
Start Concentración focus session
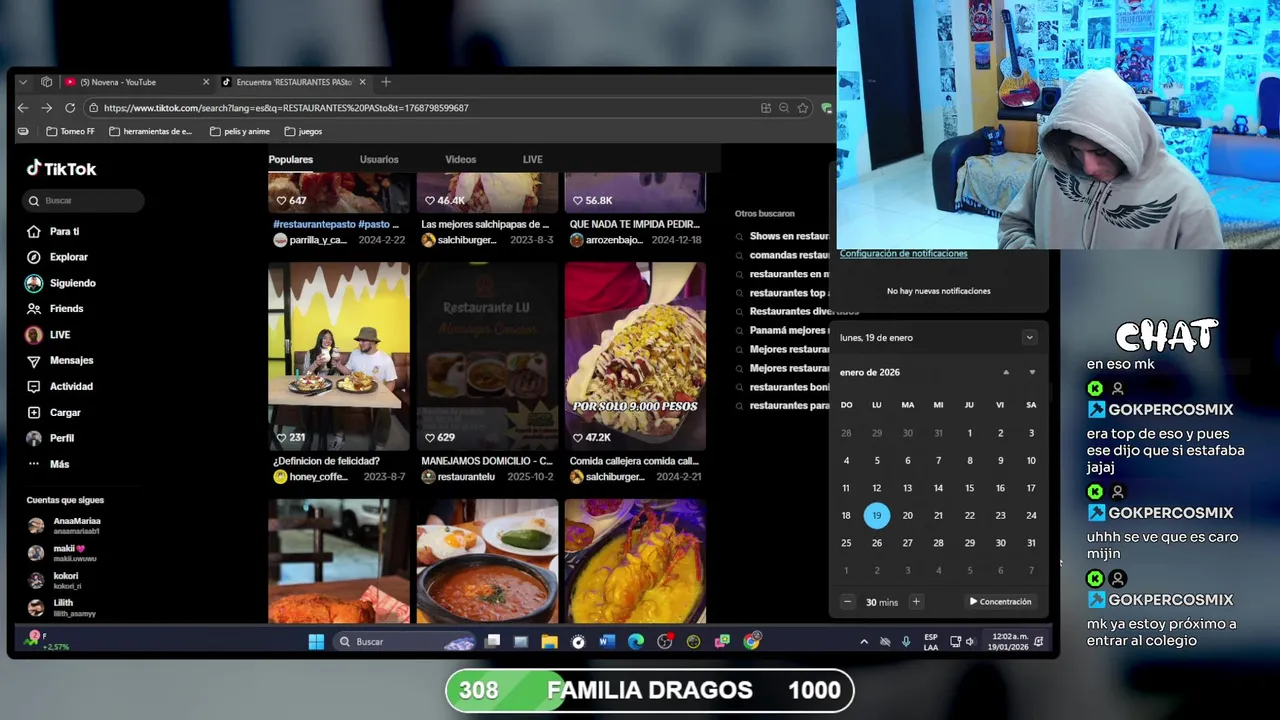pos(1000,602)
